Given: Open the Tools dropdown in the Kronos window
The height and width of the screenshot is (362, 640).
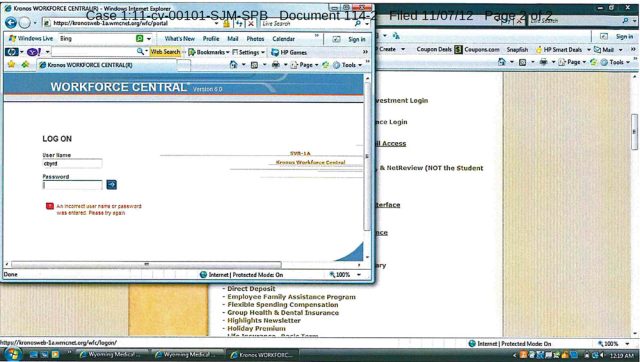Looking at the screenshot, I should (347, 64).
